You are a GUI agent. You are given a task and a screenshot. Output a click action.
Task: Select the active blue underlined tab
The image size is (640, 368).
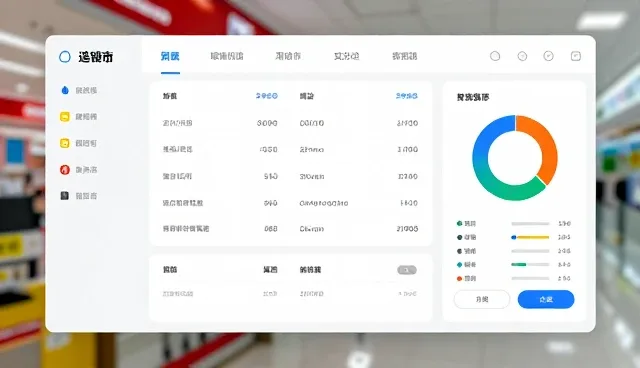coord(170,56)
